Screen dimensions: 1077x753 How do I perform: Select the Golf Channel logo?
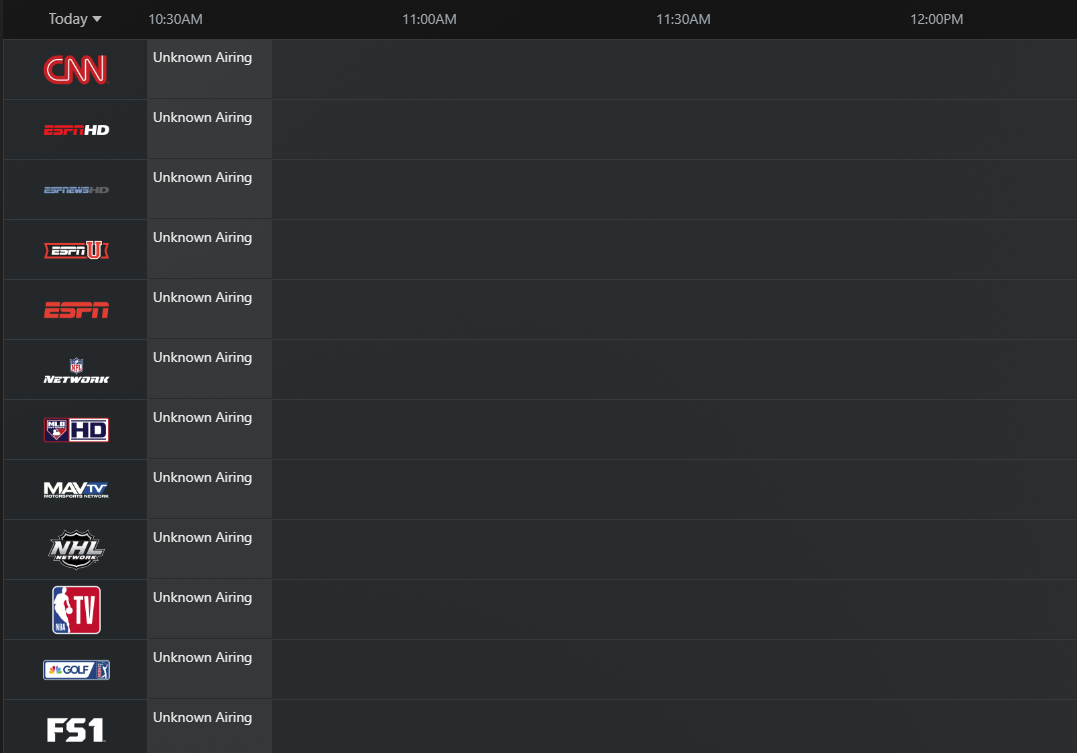[x=76, y=670]
